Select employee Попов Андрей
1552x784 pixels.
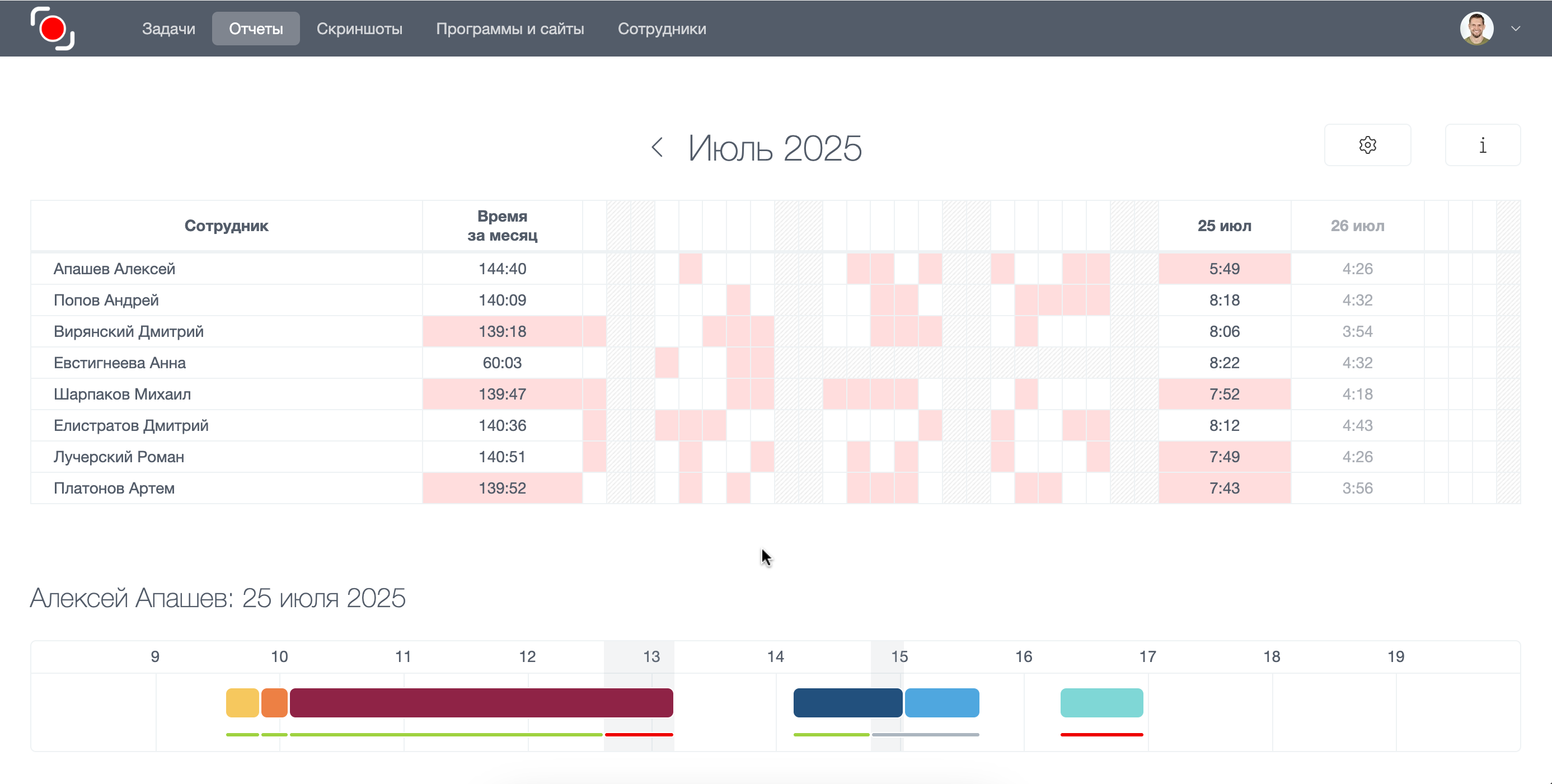coord(106,300)
